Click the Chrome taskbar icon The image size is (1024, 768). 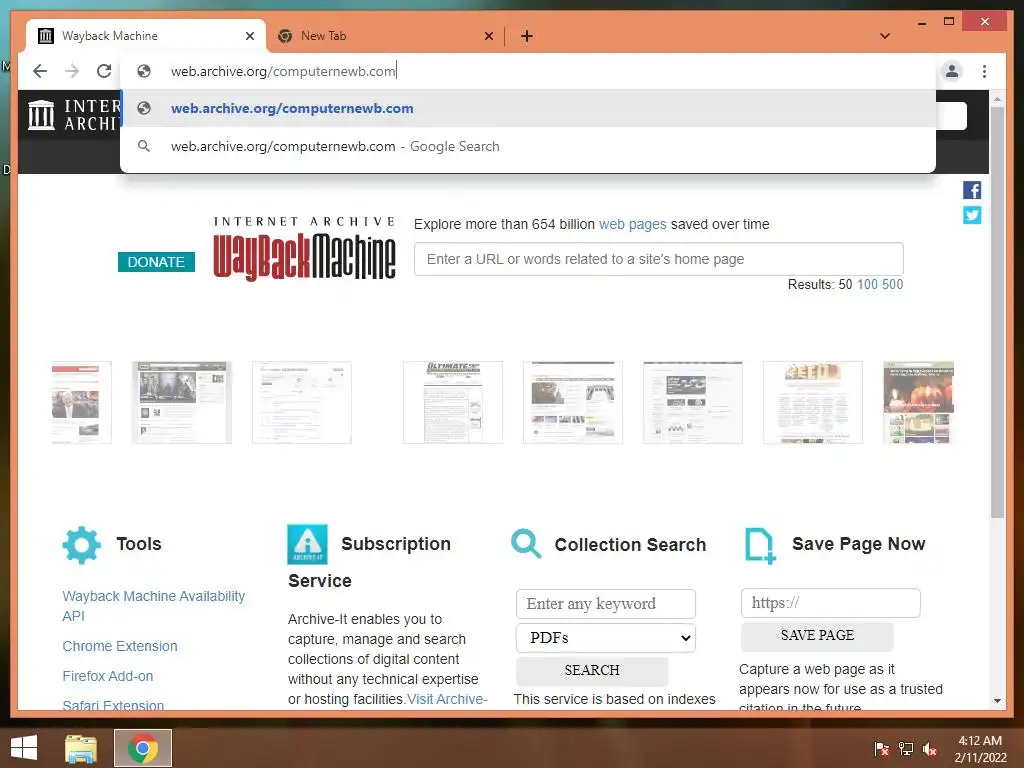point(143,748)
